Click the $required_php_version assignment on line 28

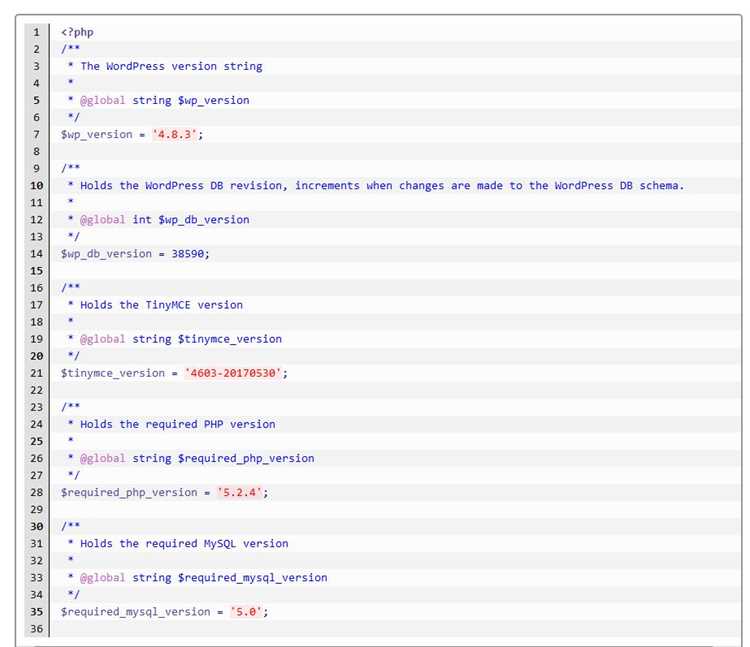pyautogui.click(x=129, y=493)
